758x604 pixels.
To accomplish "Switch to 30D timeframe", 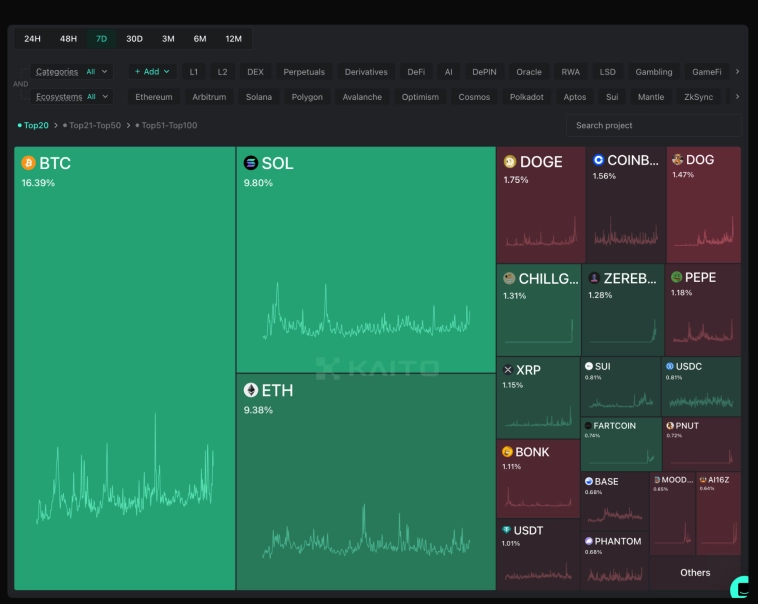I will pos(134,39).
